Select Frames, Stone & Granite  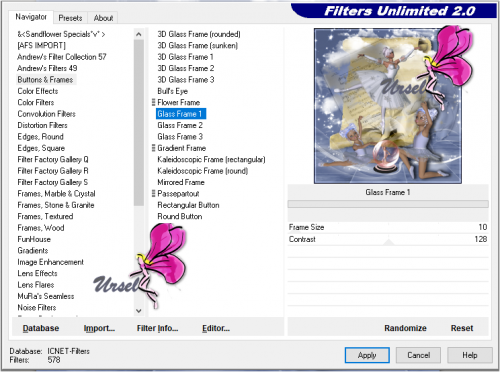[56, 205]
